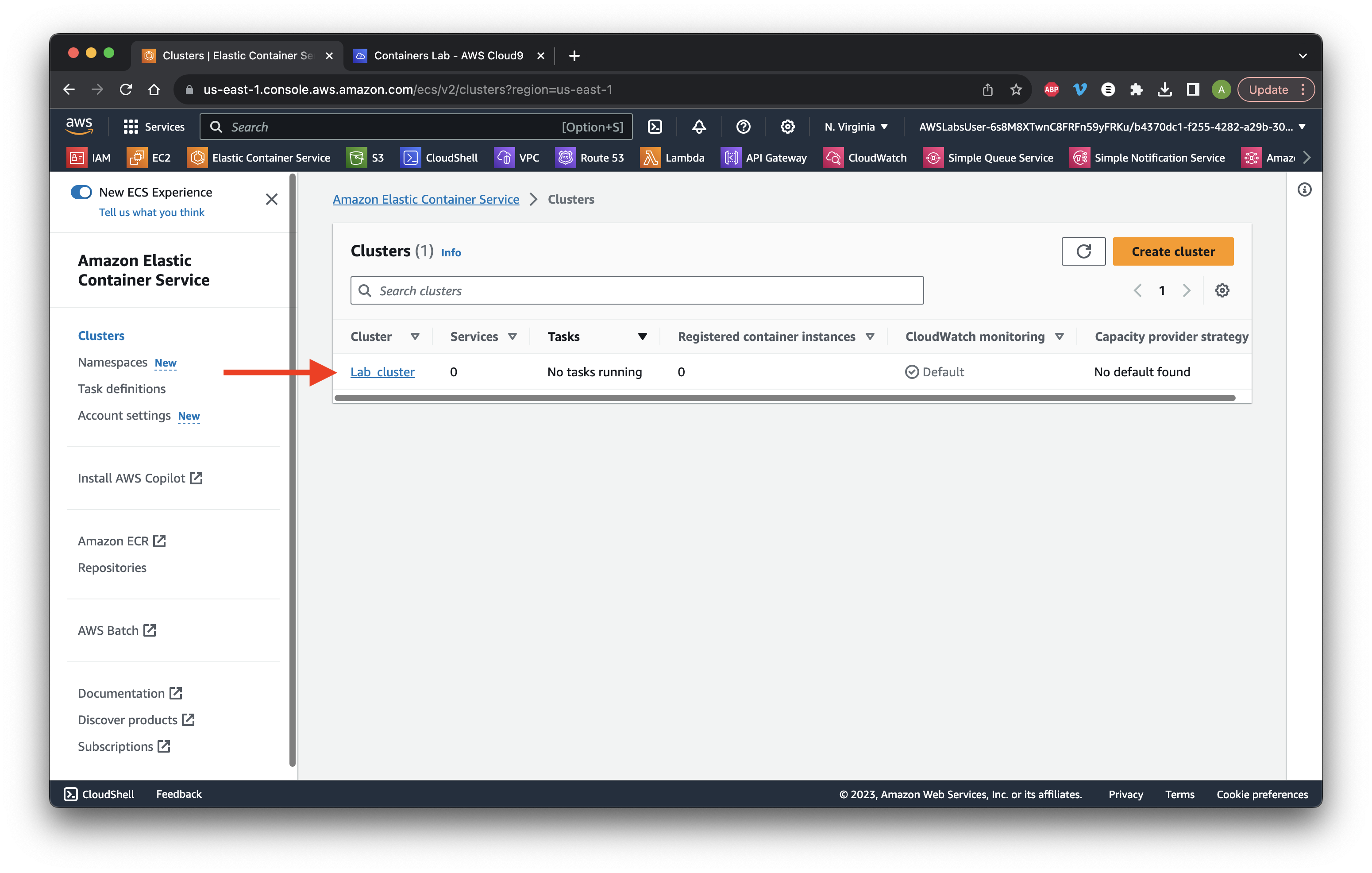Focus the AWS console search box
Screen dimensions: 1372x873
coord(416,127)
